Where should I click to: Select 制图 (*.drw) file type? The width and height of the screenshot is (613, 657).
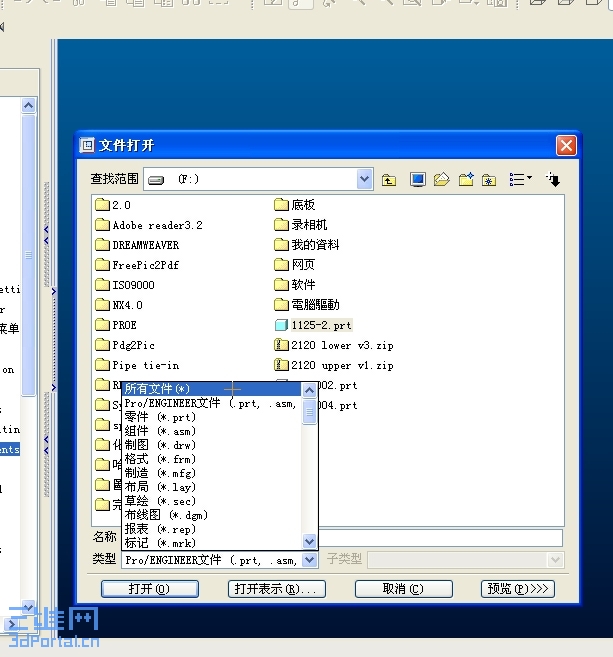[x=212, y=445]
